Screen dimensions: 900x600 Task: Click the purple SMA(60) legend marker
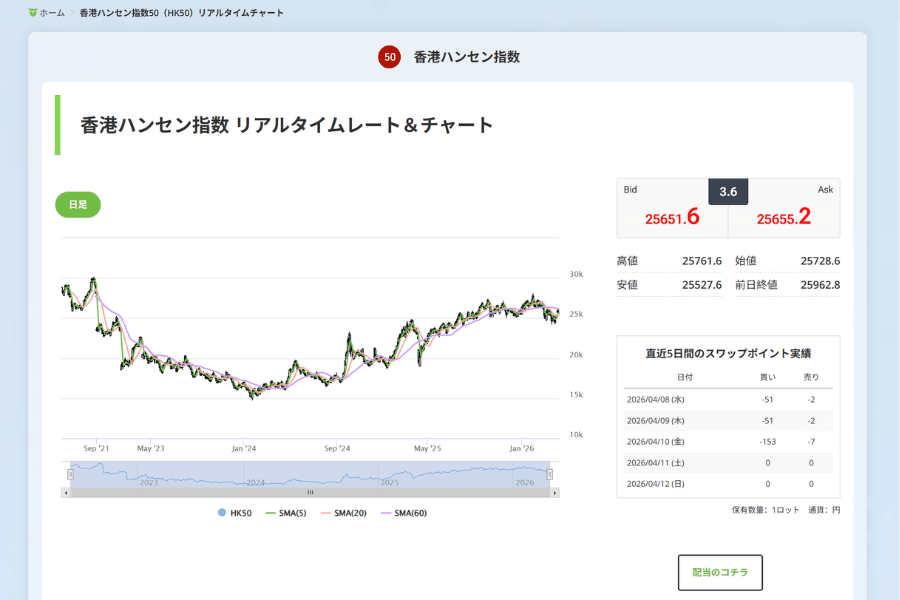click(388, 511)
